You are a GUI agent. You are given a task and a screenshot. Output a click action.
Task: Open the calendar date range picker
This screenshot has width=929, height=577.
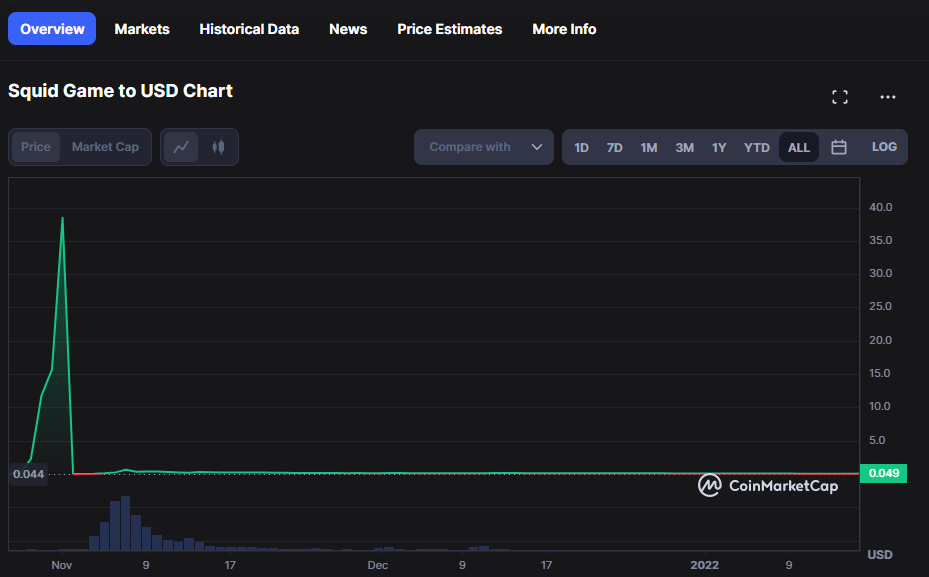[x=838, y=147]
